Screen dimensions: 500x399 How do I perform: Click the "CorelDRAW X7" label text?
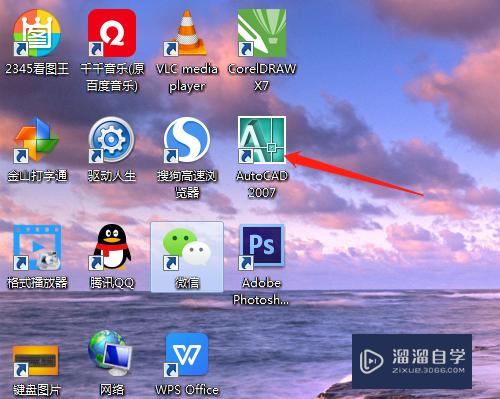[262, 77]
